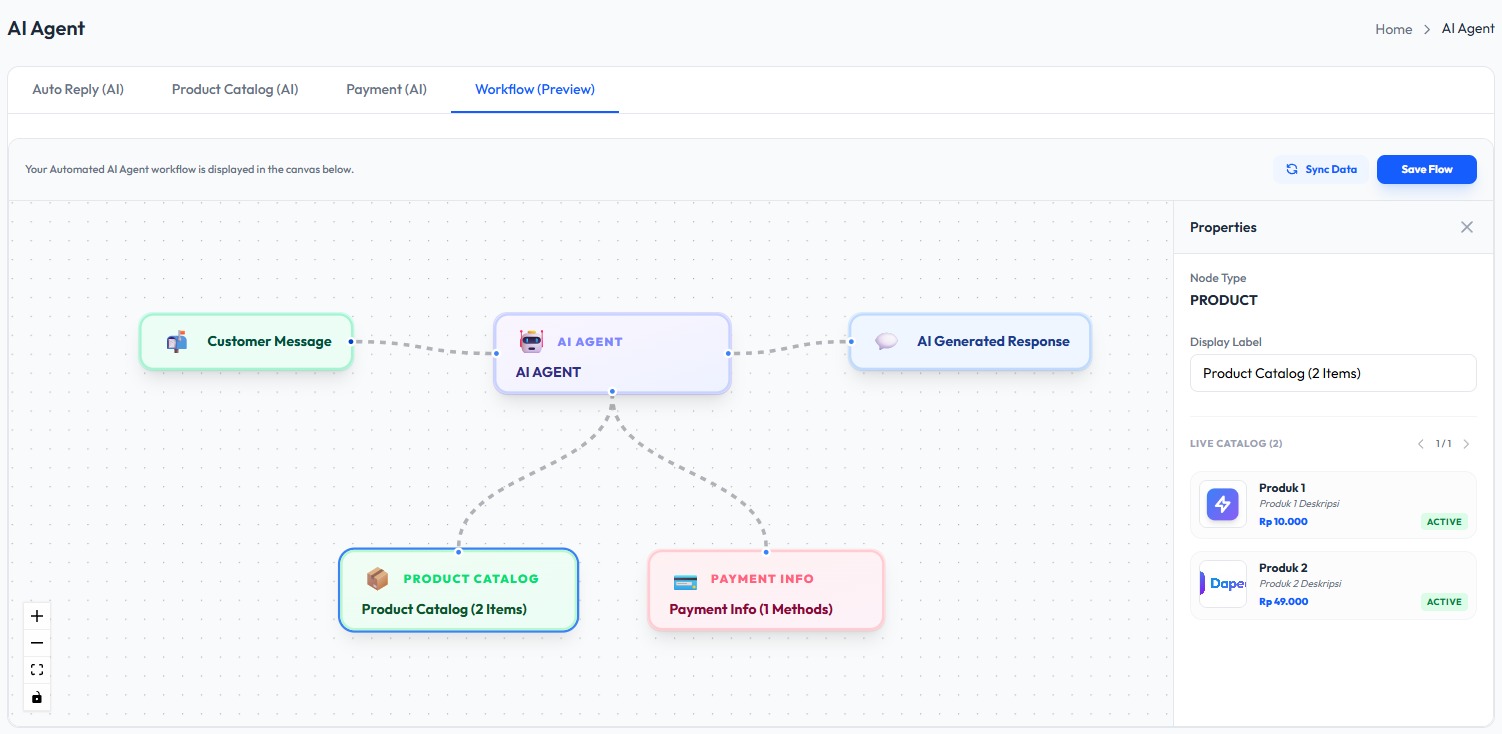This screenshot has width=1502, height=734.
Task: Open the Payment (AI) tab
Action: [x=386, y=89]
